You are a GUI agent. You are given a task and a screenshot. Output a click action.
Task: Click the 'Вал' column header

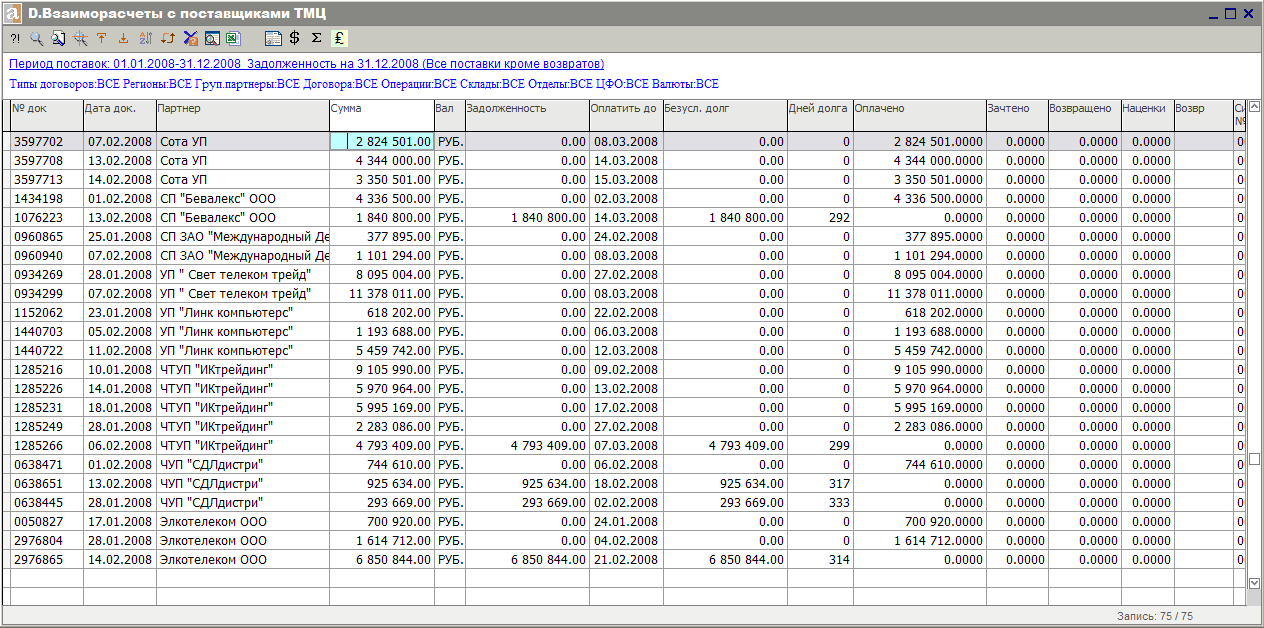click(x=450, y=115)
